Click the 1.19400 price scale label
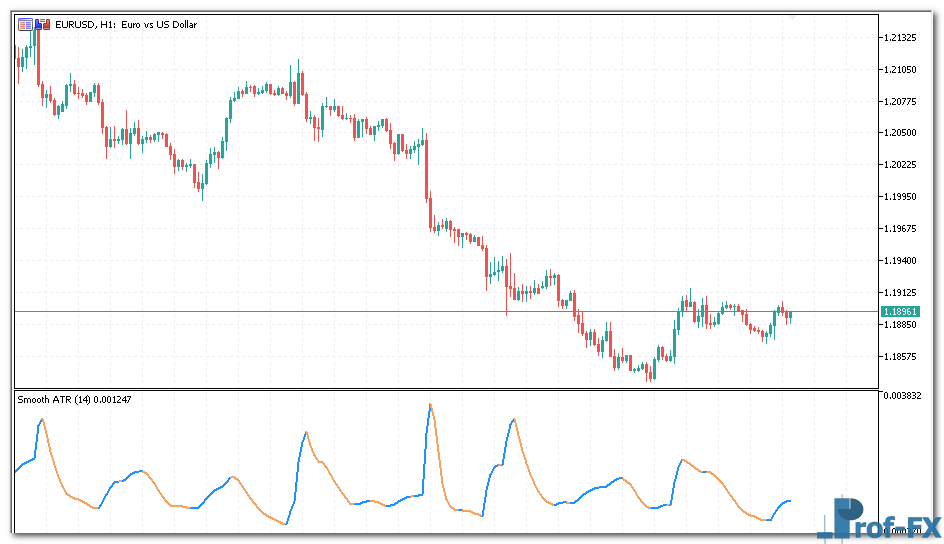Image resolution: width=944 pixels, height=544 pixels. (901, 260)
